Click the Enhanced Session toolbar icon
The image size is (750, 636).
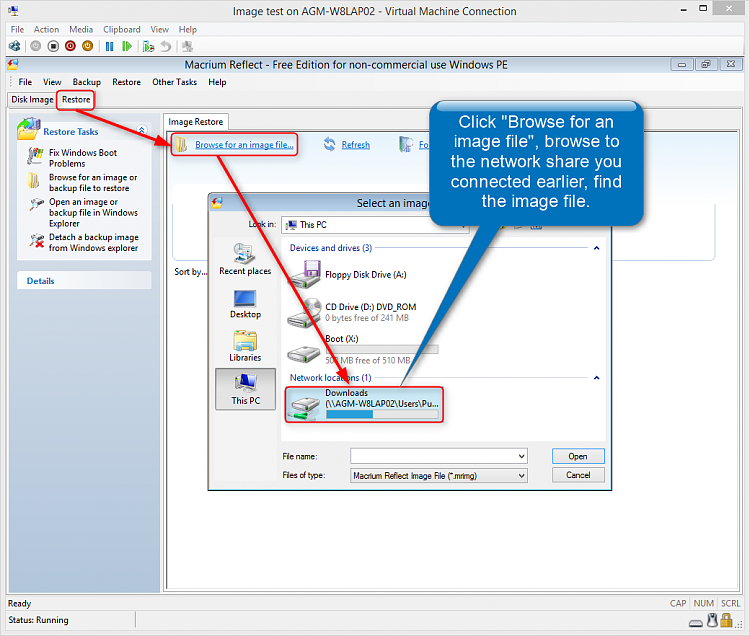tap(188, 46)
